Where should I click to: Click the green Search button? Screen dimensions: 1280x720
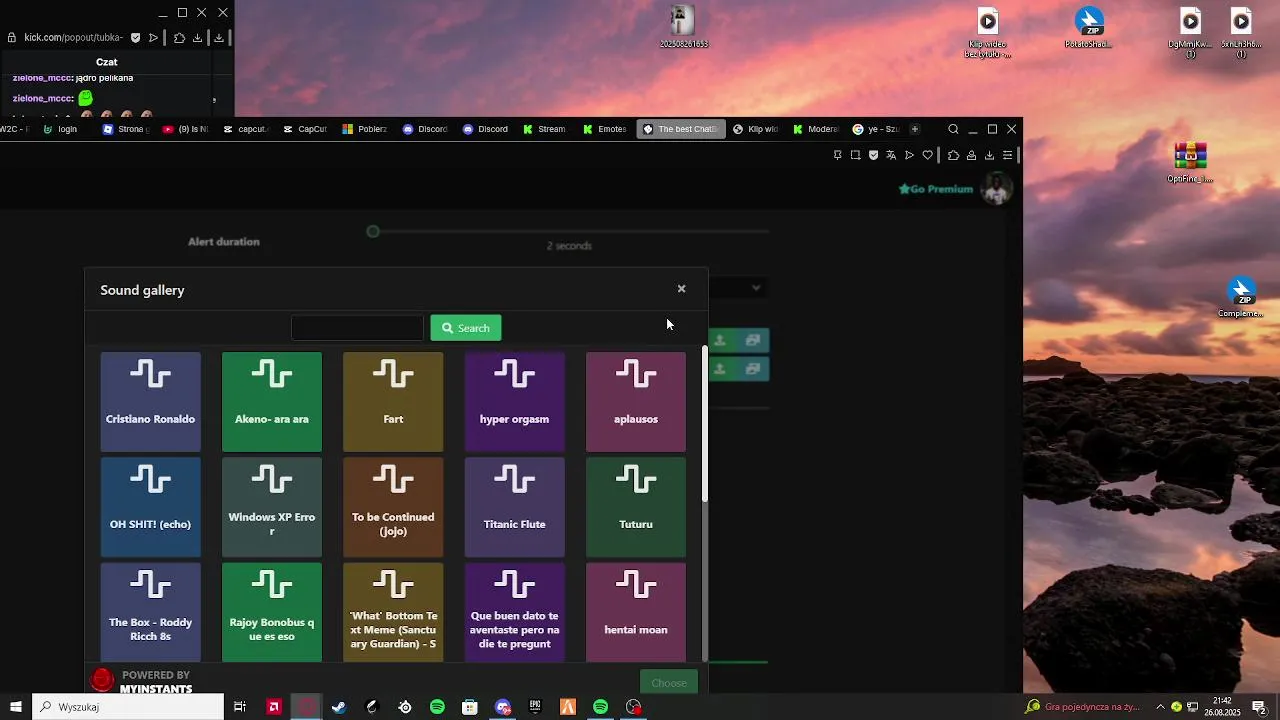tap(466, 328)
